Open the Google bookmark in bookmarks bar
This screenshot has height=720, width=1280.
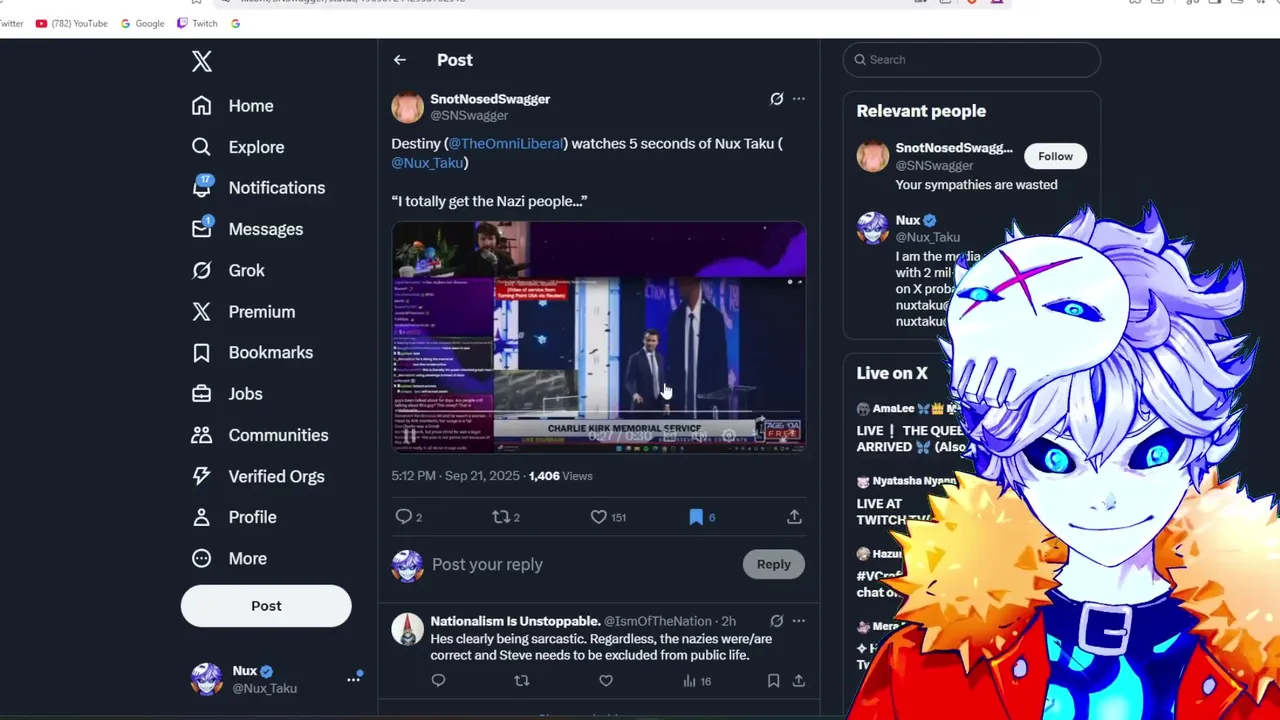point(142,23)
